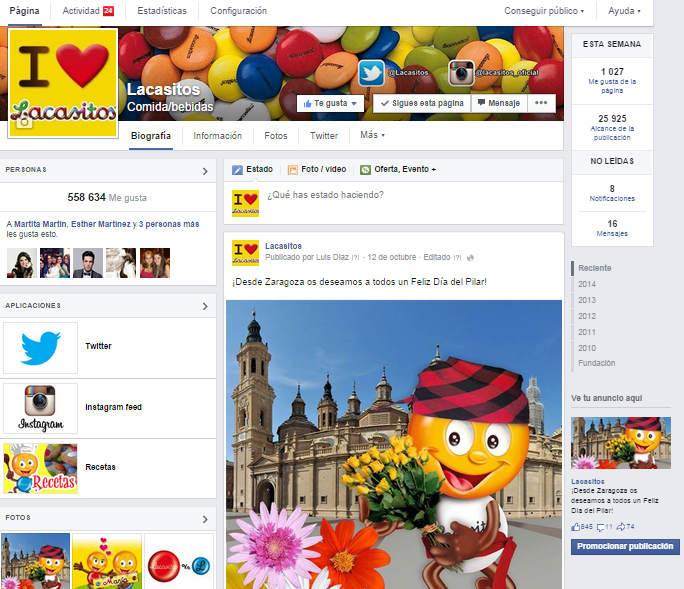Click Promocionar publicación button
The image size is (684, 589).
pyautogui.click(x=625, y=547)
